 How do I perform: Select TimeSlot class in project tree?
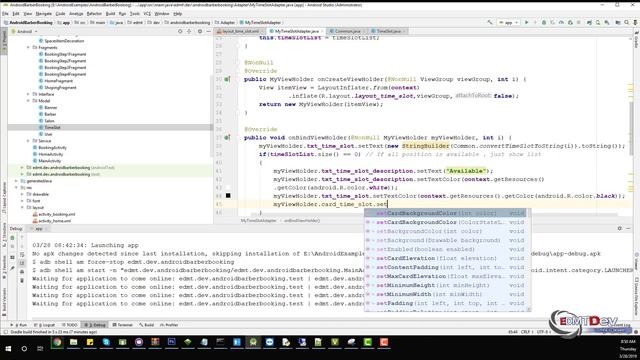52,127
